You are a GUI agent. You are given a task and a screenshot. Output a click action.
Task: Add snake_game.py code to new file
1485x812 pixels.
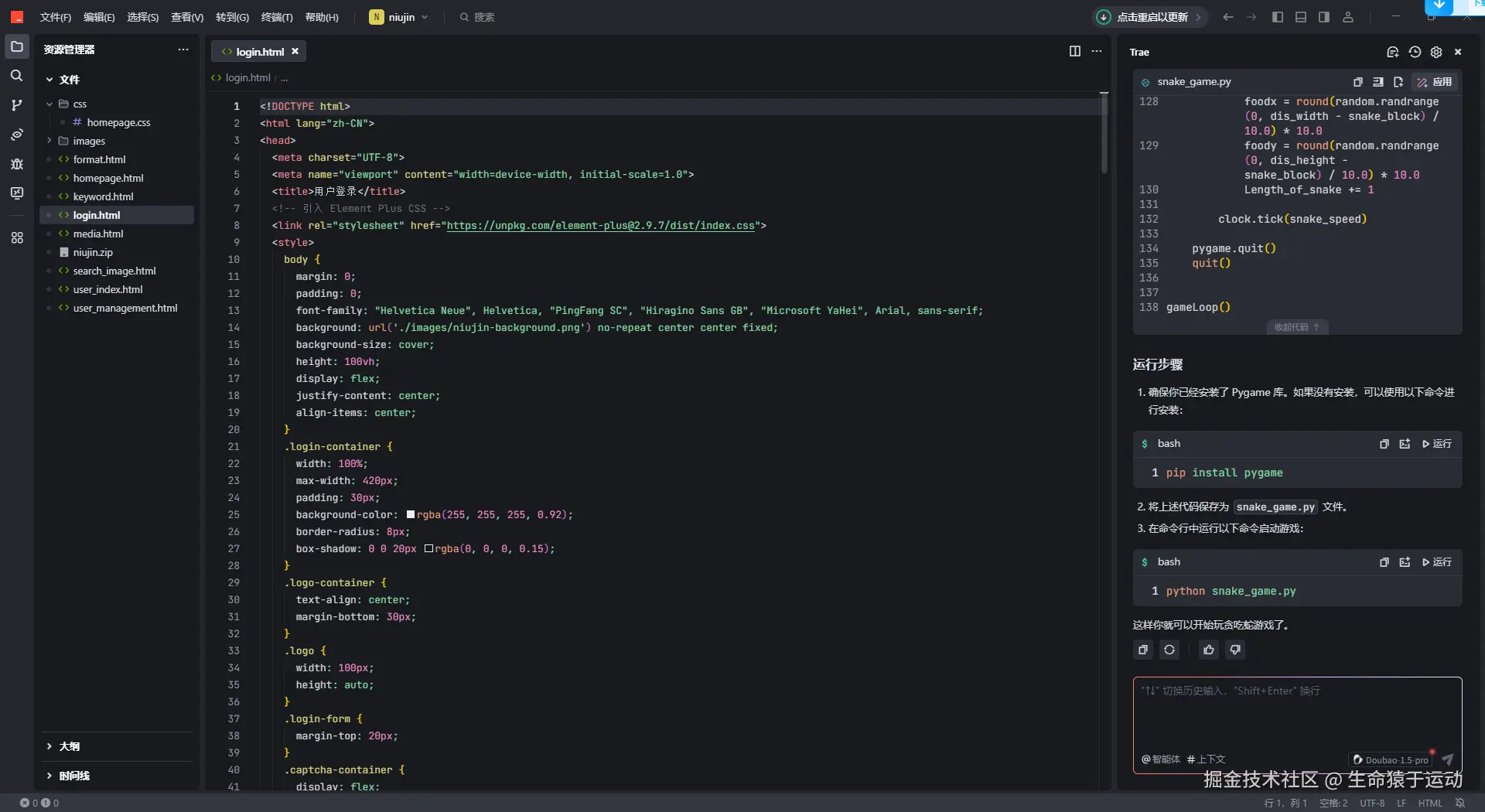tap(1398, 82)
